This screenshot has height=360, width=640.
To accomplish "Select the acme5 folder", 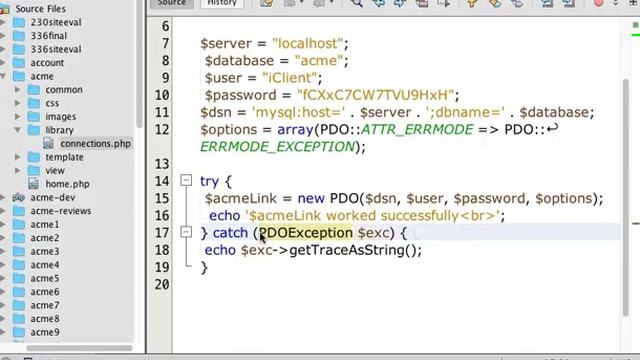I will point(44,278).
